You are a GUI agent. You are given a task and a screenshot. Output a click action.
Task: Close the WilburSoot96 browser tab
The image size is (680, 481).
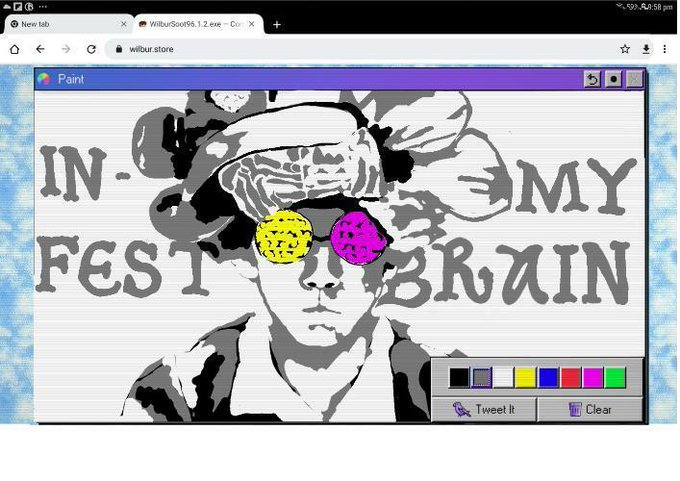point(252,24)
